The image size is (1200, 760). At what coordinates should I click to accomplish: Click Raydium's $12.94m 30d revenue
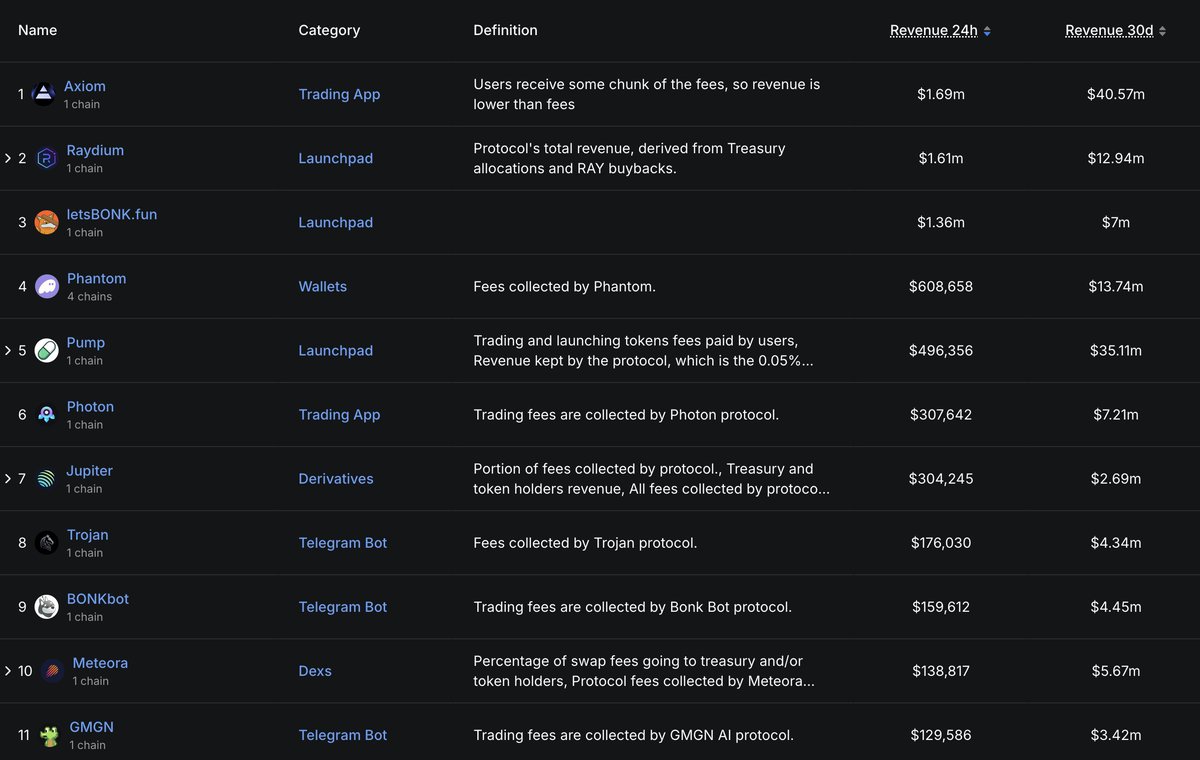pos(1116,158)
